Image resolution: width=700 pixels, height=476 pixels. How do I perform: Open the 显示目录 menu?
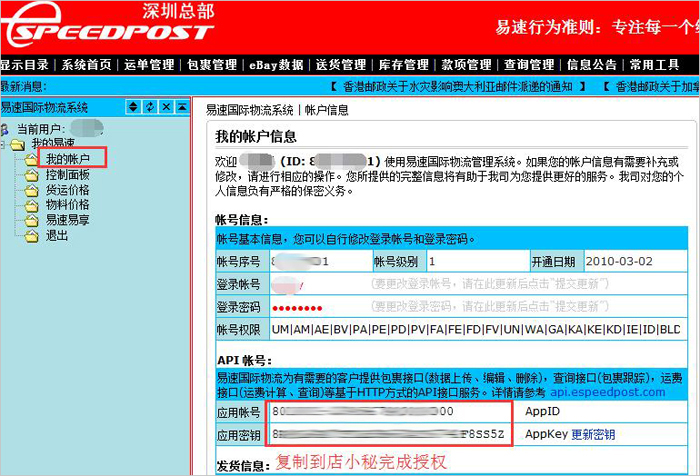pyautogui.click(x=25, y=65)
